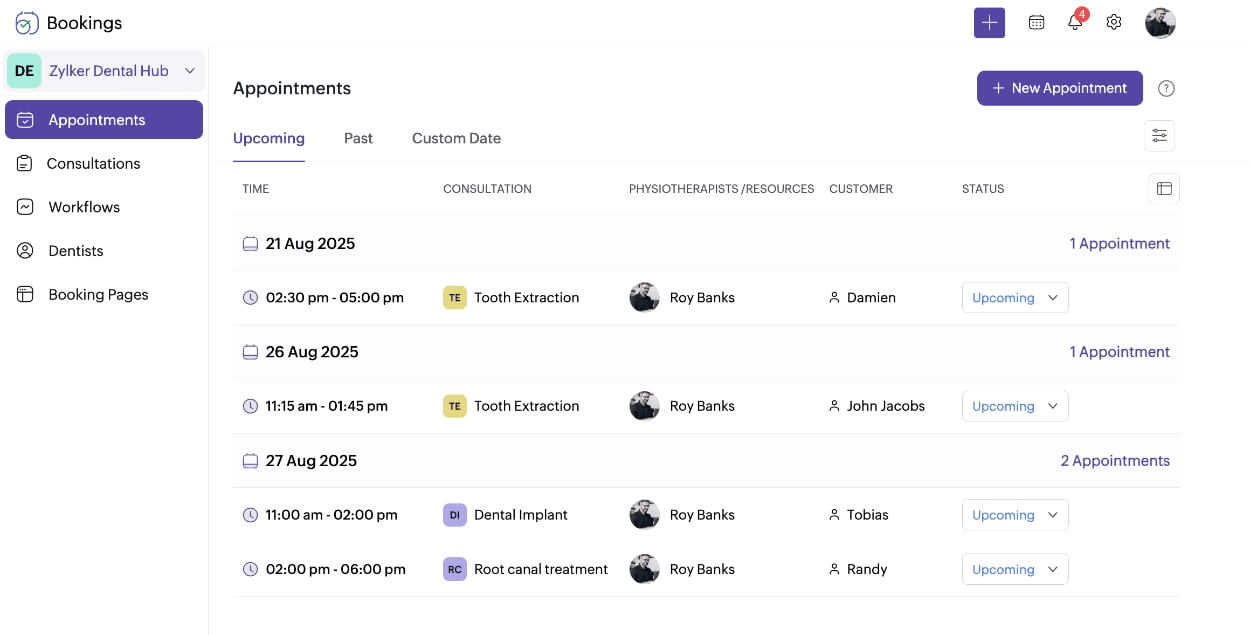Screen dimensions: 1252x635
Task: Go to Workflows in the sidebar
Action: point(84,207)
